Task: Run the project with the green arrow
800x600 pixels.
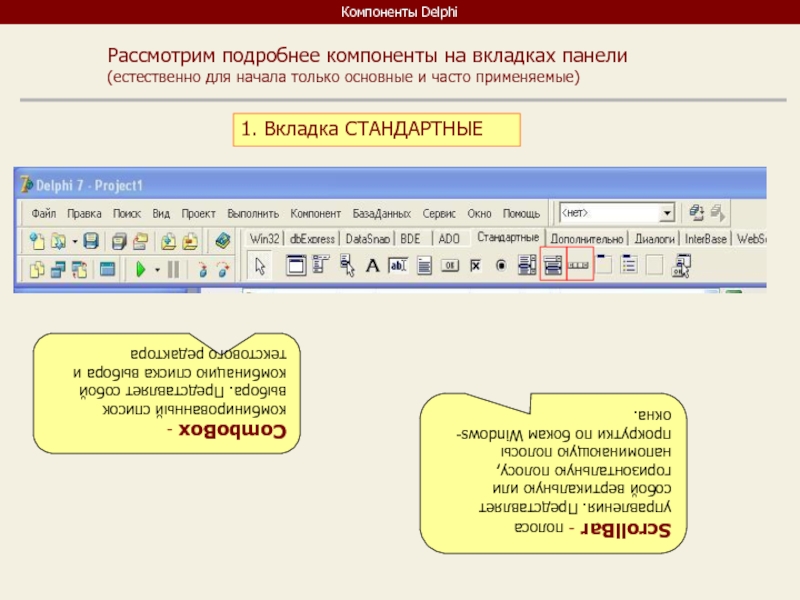Action: pos(141,269)
